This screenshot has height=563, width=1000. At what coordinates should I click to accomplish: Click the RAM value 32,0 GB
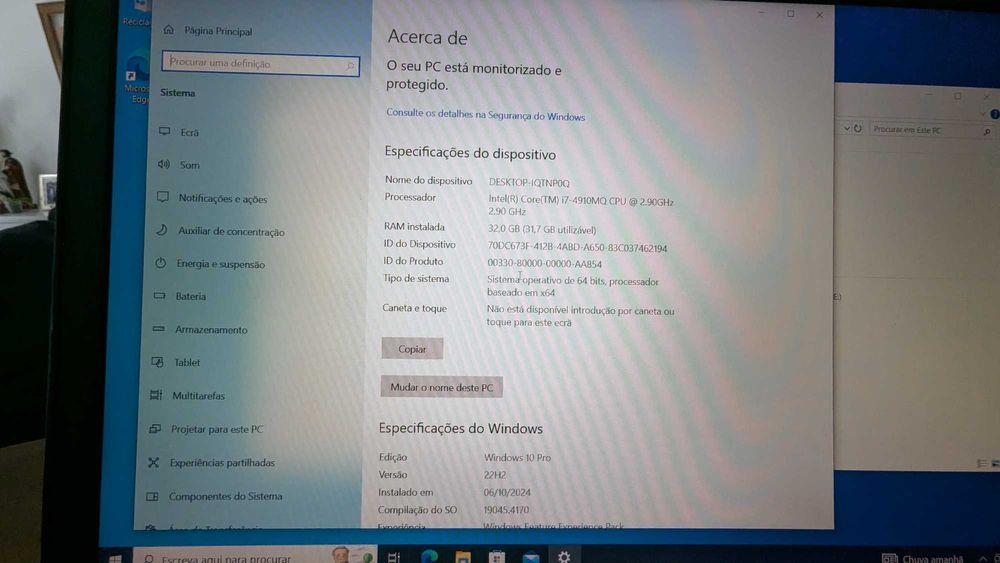coord(541,229)
